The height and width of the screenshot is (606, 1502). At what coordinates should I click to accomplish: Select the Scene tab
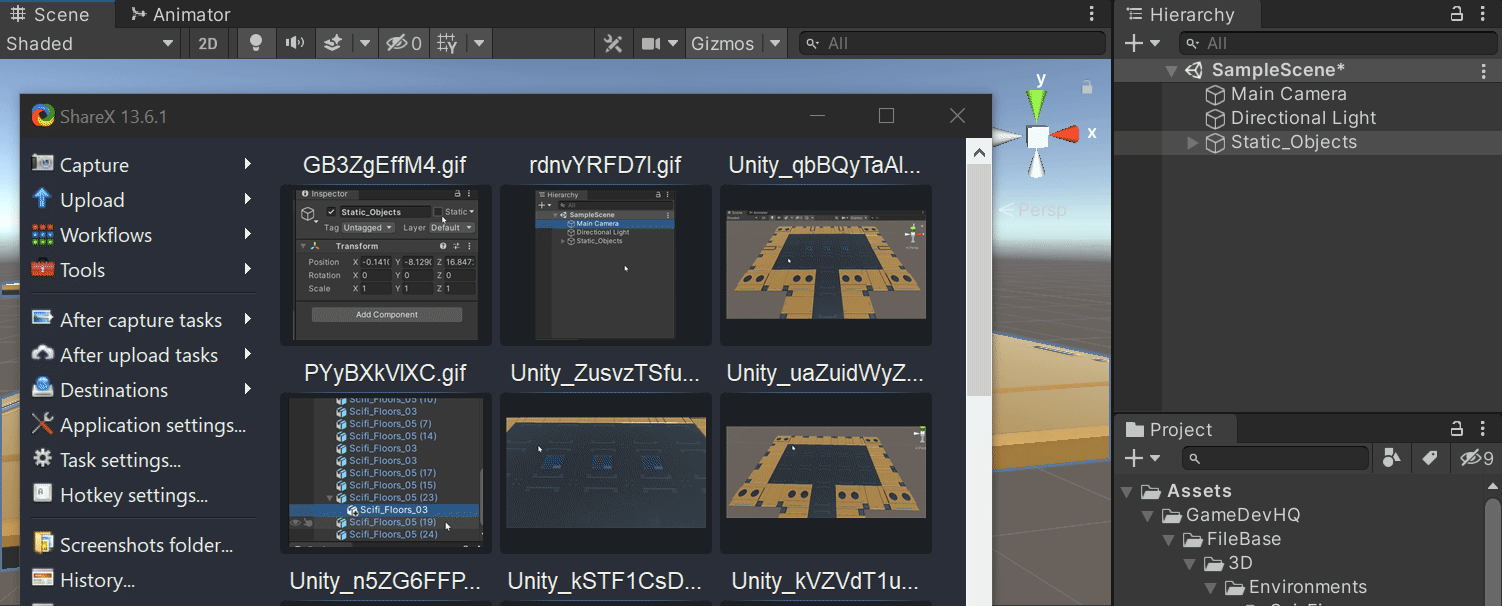pyautogui.click(x=50, y=14)
